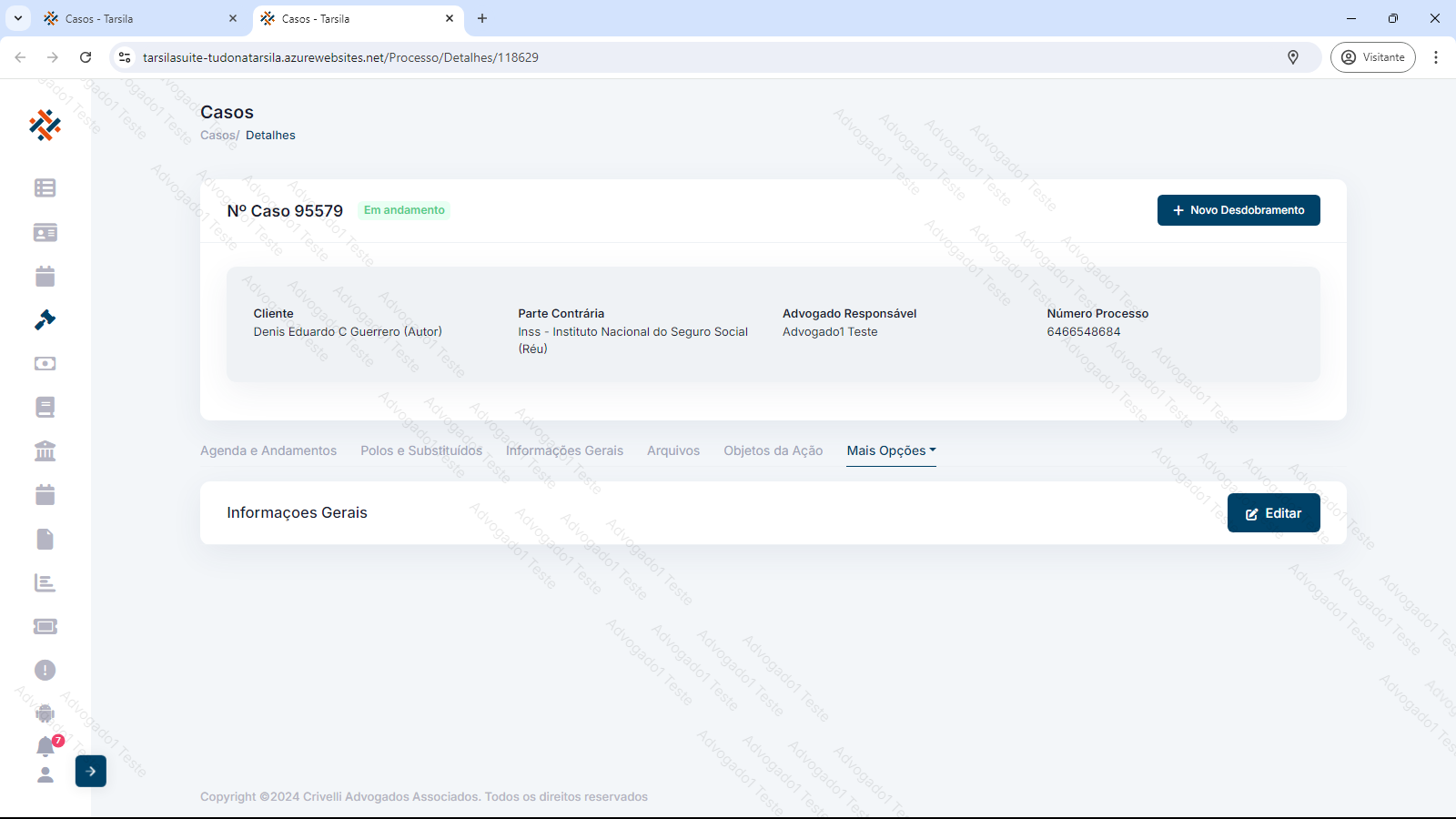Open the Mais Opções dropdown

891,450
